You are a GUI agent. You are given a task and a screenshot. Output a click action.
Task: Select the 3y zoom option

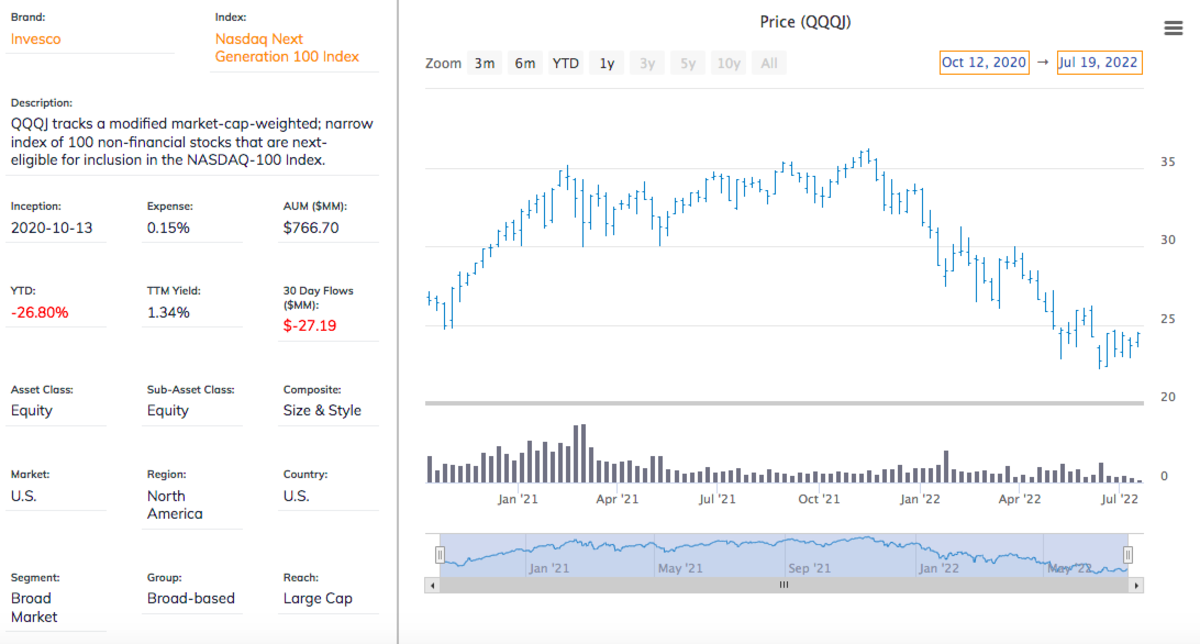tap(647, 63)
